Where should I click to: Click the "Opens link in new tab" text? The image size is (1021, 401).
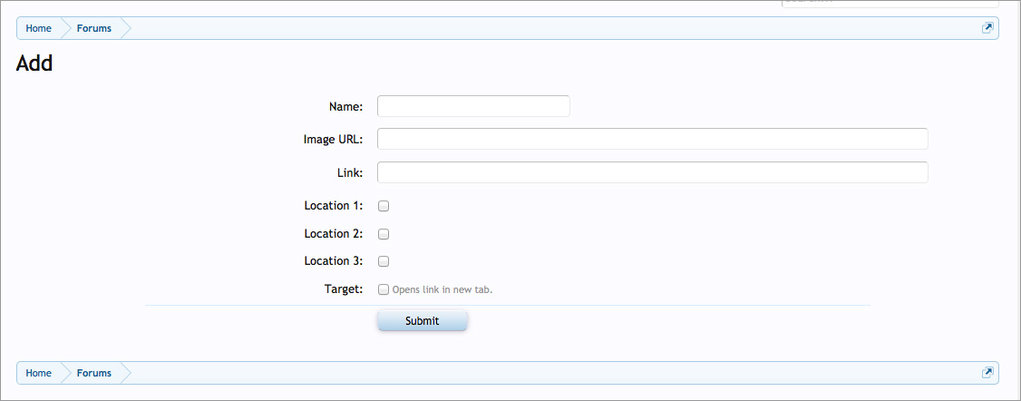pyautogui.click(x=442, y=290)
